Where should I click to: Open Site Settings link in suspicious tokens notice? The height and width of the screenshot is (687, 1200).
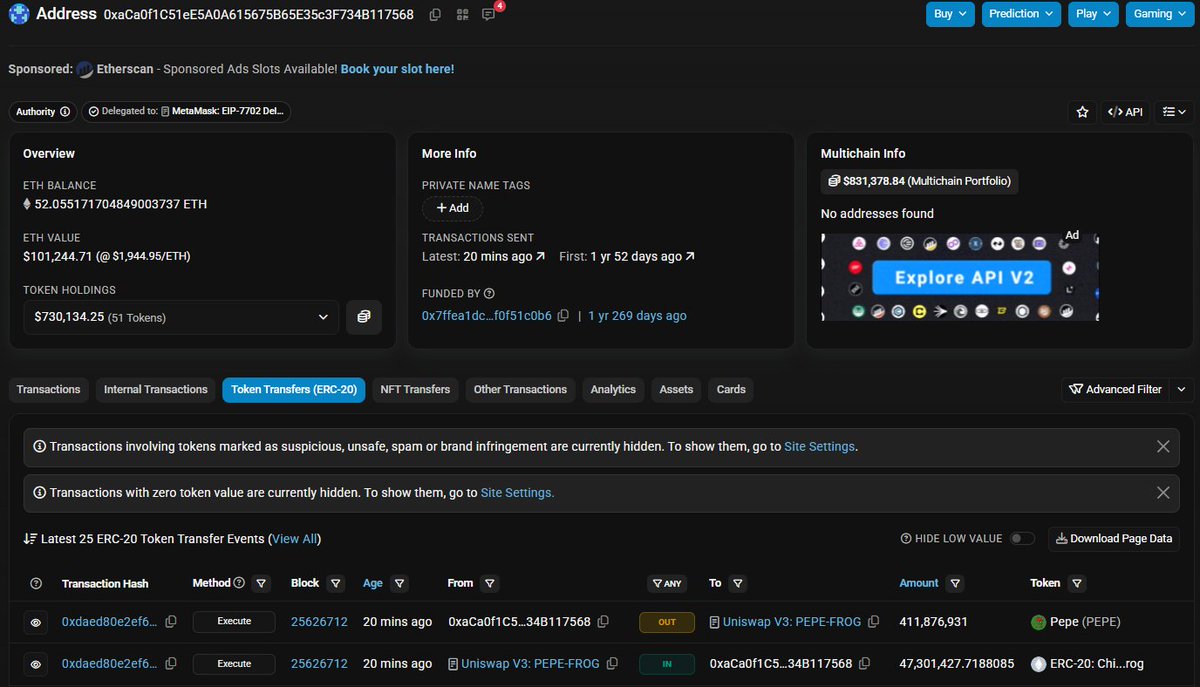pyautogui.click(x=820, y=447)
